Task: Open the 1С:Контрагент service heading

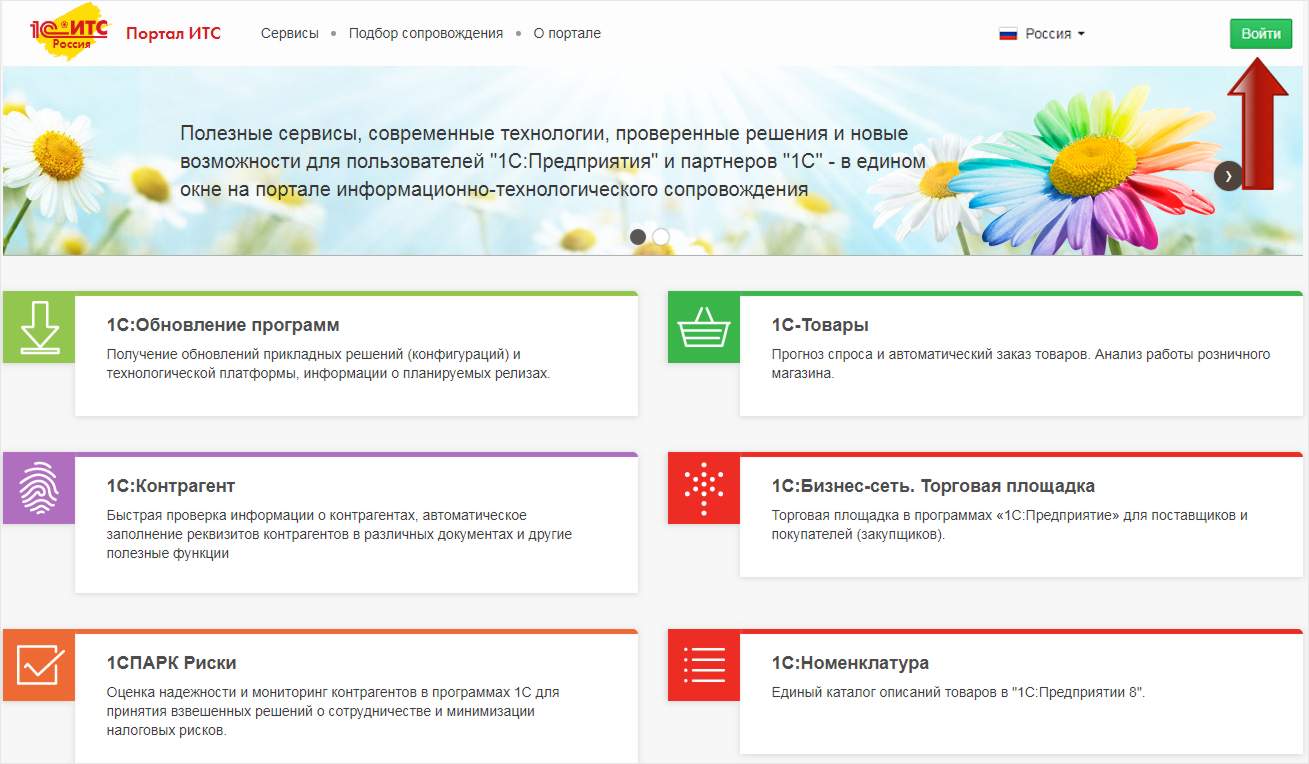Action: 171,486
